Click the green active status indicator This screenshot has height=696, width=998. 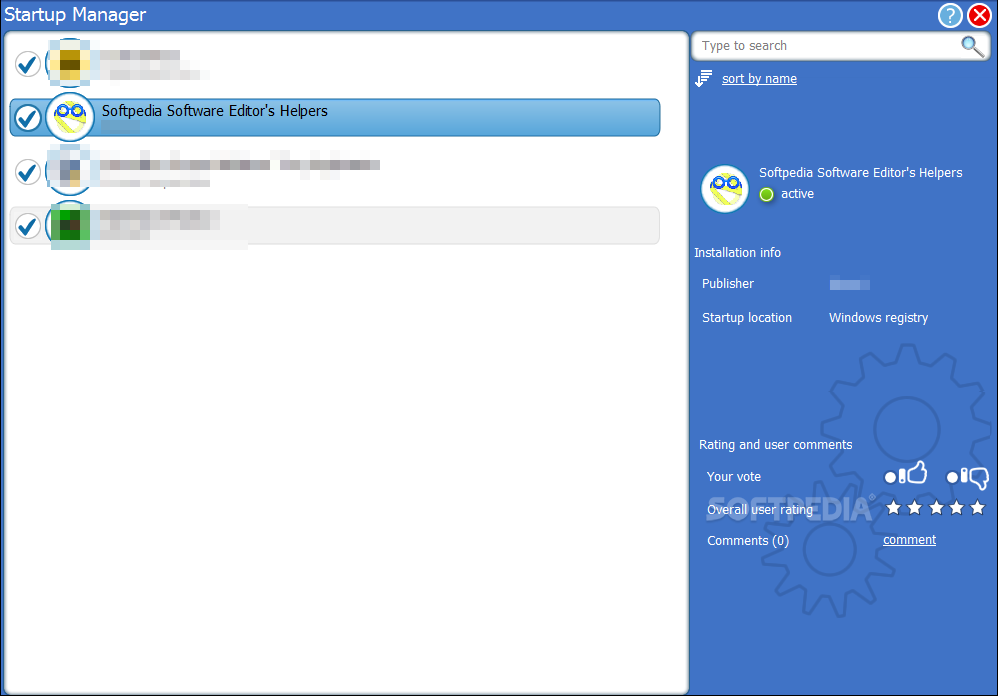[x=766, y=194]
